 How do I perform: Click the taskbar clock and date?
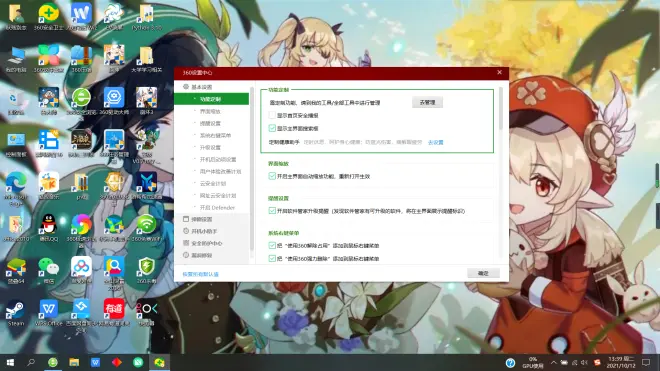tap(621, 362)
